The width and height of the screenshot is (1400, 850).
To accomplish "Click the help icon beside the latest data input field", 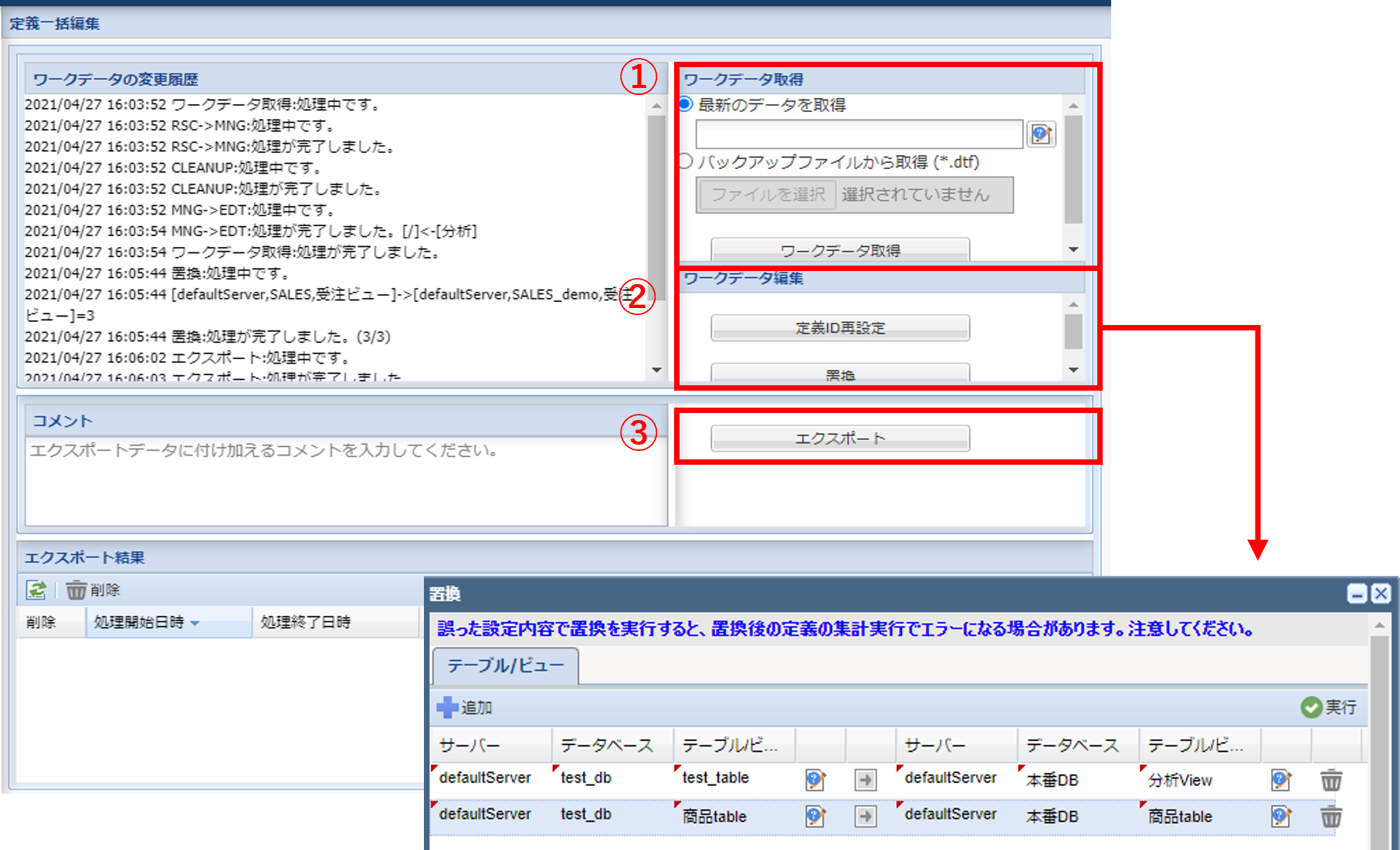I will pos(1041,134).
